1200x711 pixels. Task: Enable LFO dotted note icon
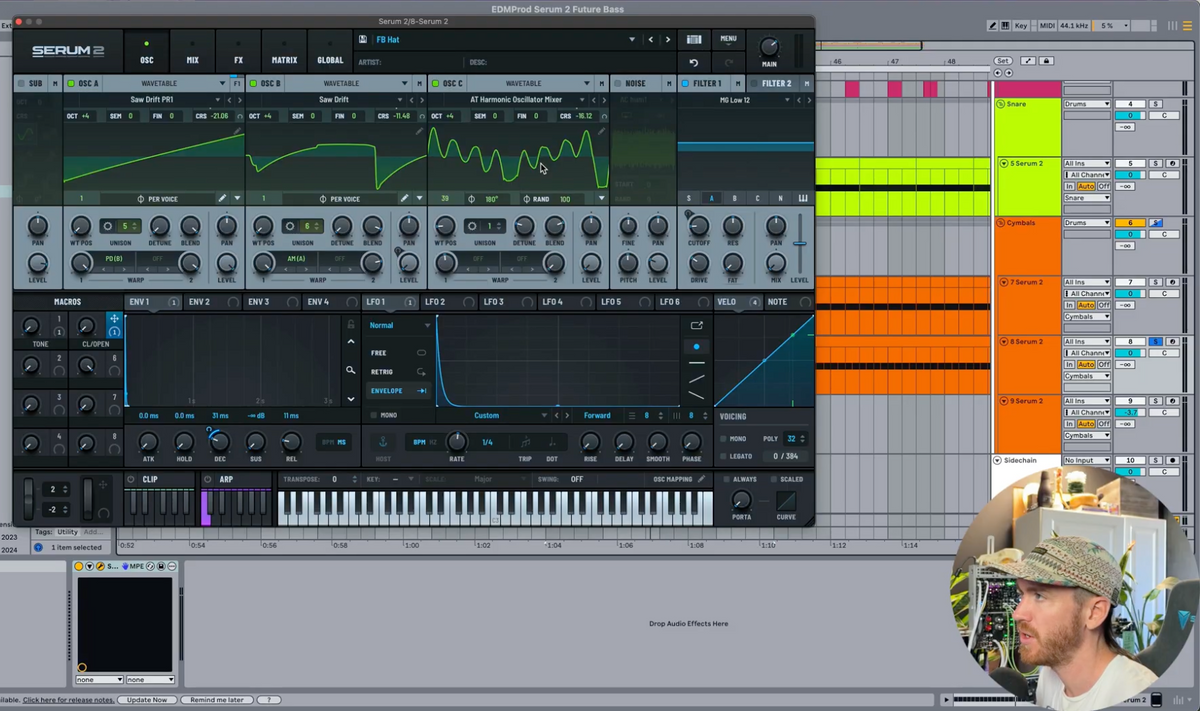coord(552,442)
